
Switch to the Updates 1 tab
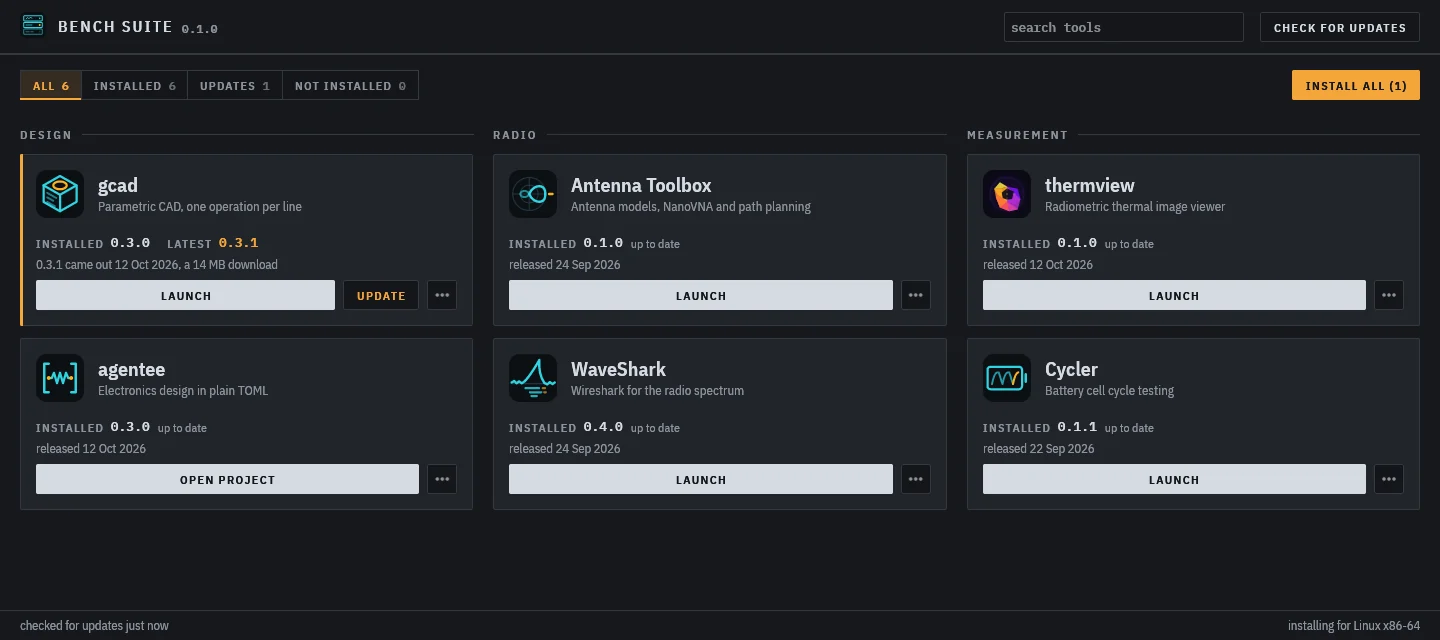coord(235,86)
